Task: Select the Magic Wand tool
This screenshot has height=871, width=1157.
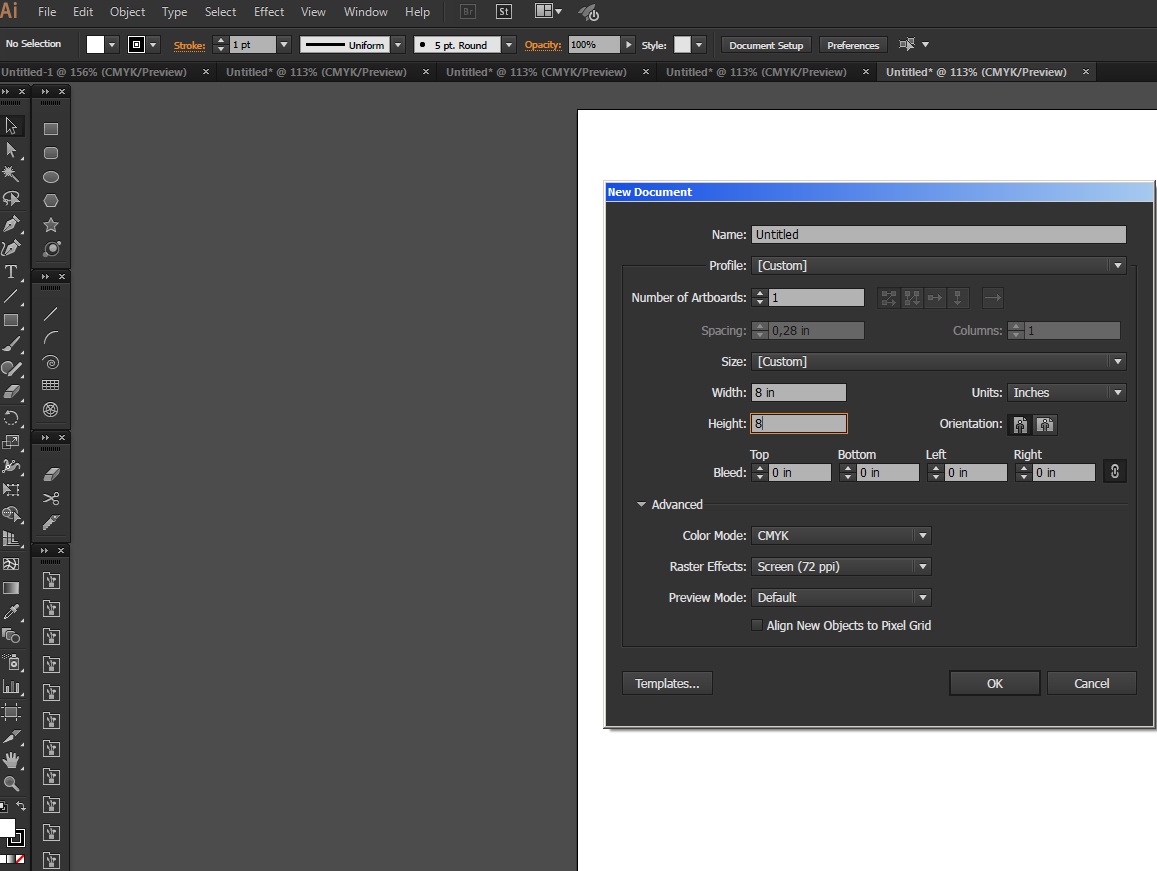Action: [x=11, y=174]
